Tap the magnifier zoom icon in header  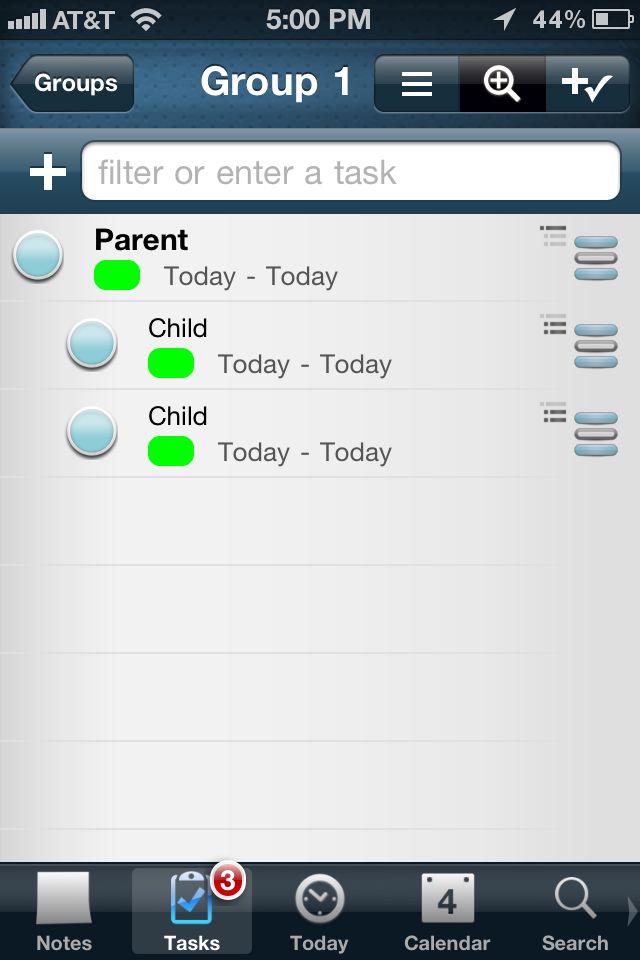[502, 84]
